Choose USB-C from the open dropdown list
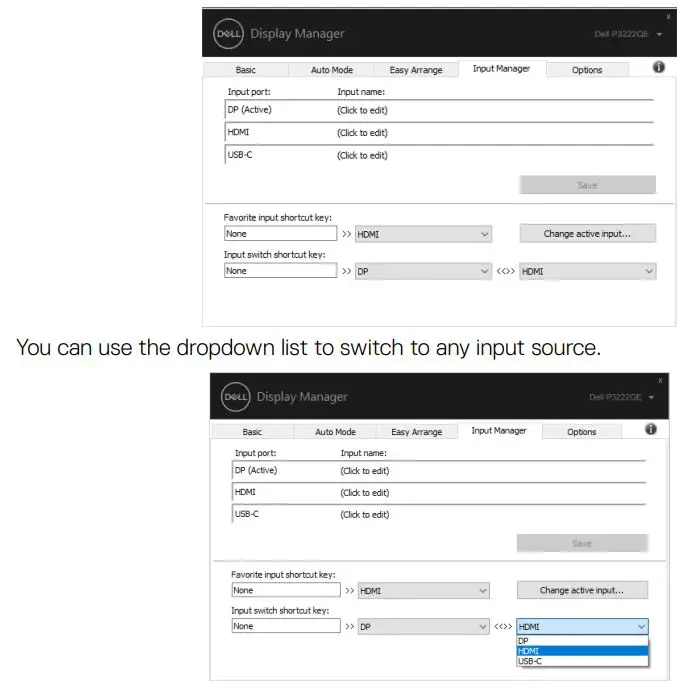678x690 pixels. click(x=582, y=661)
